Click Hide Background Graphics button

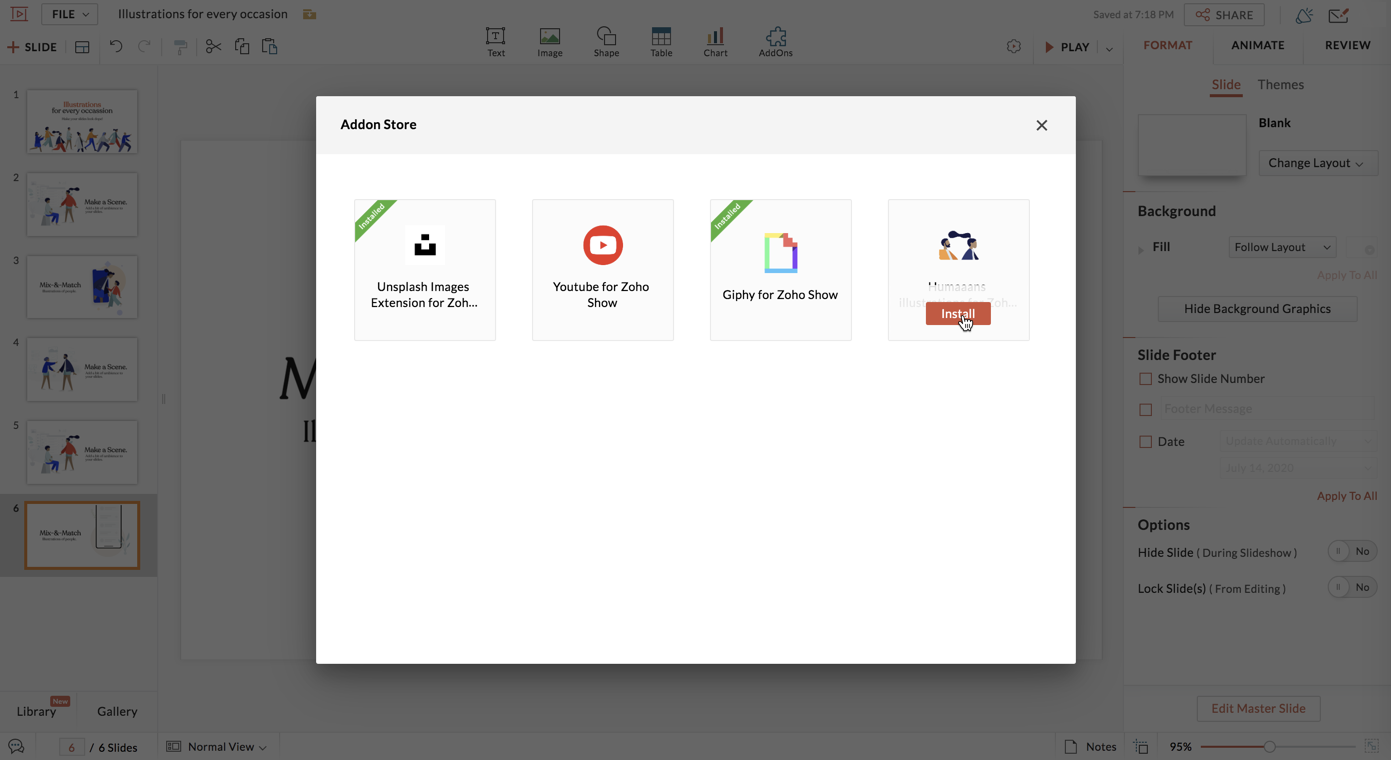(x=1257, y=309)
